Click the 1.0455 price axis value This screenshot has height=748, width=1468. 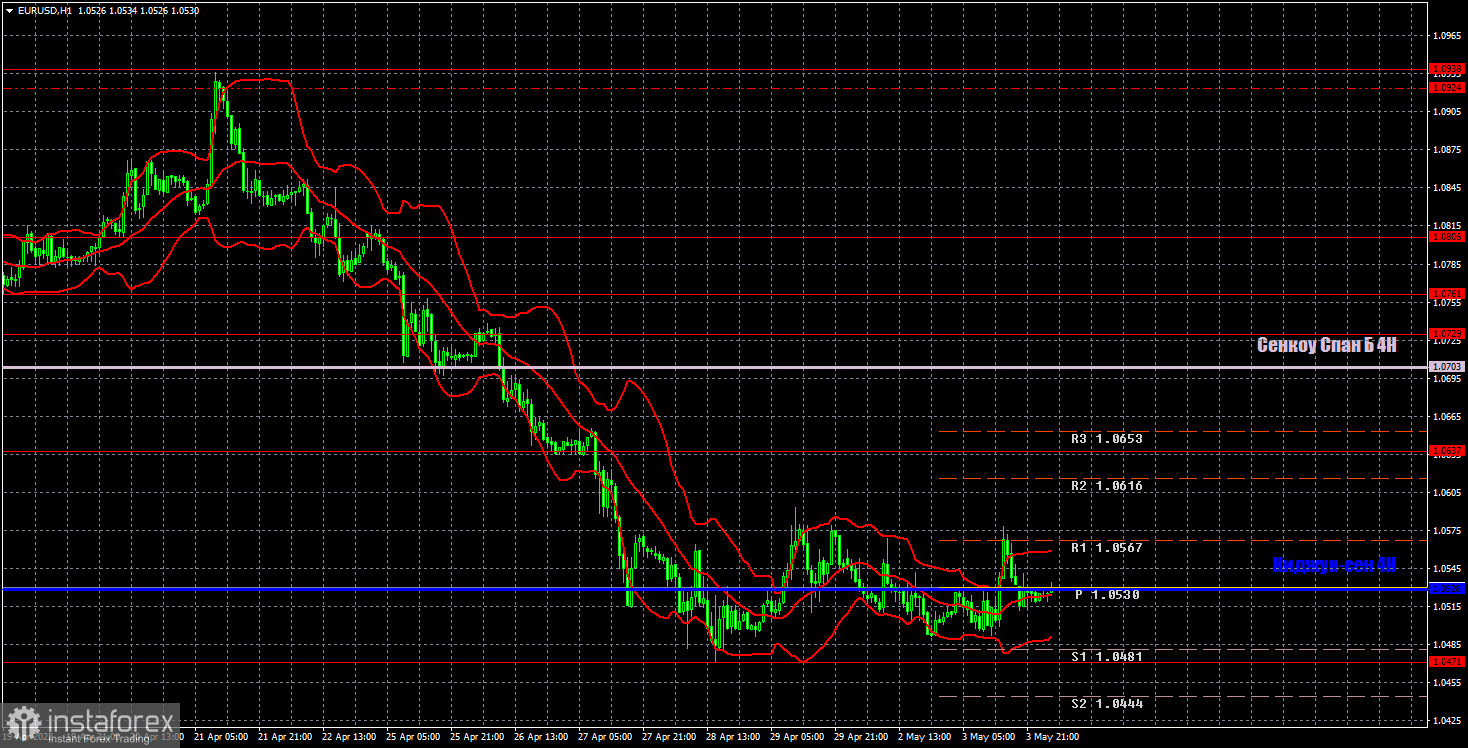pyautogui.click(x=1447, y=682)
